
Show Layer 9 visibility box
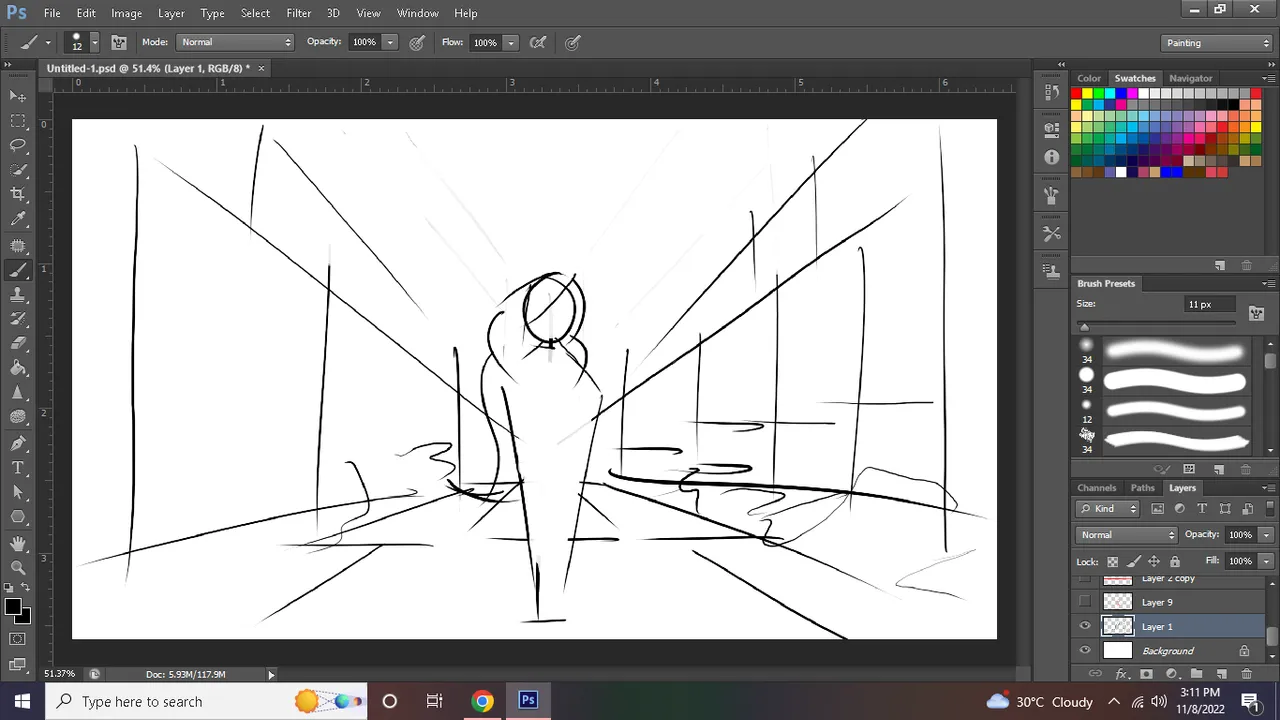pyautogui.click(x=1085, y=602)
